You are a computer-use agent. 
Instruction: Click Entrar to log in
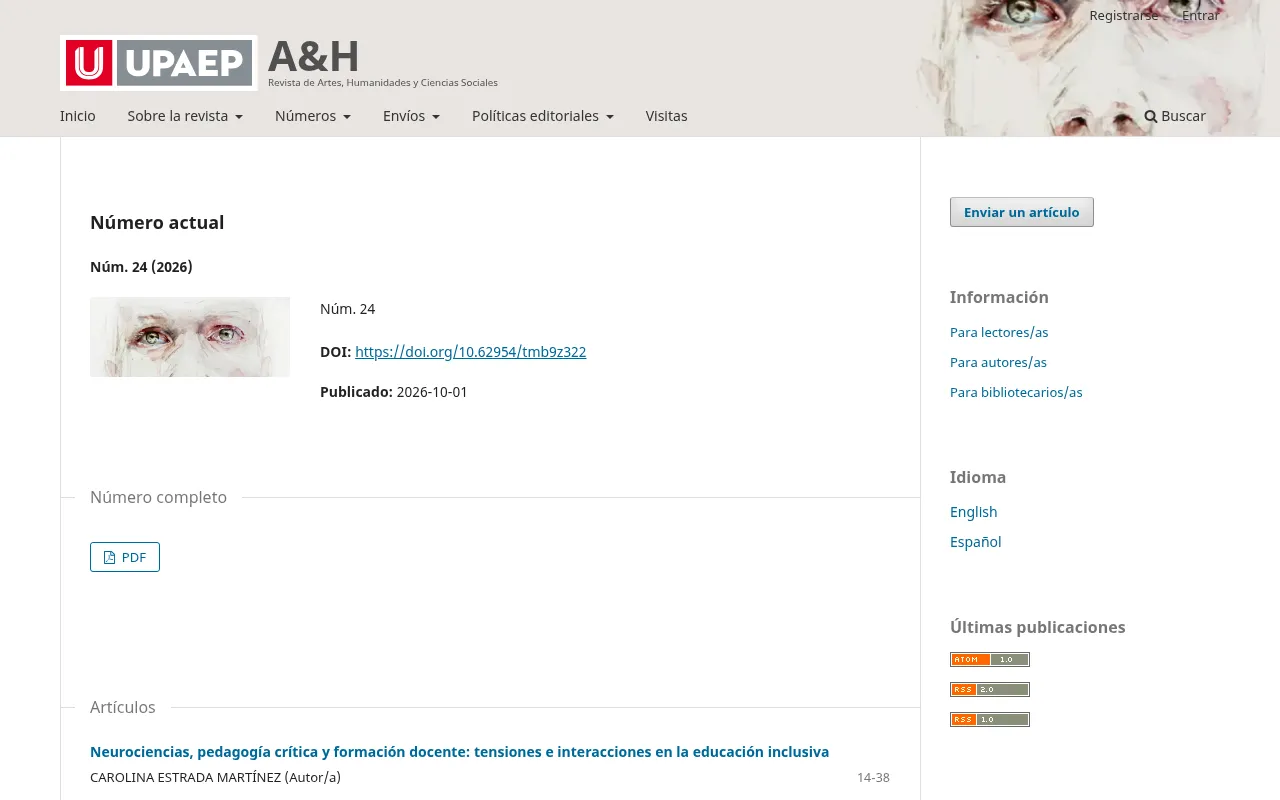pyautogui.click(x=1201, y=15)
